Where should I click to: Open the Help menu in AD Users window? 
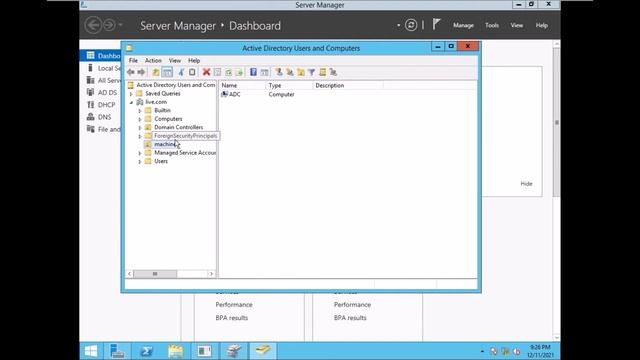tap(194, 60)
